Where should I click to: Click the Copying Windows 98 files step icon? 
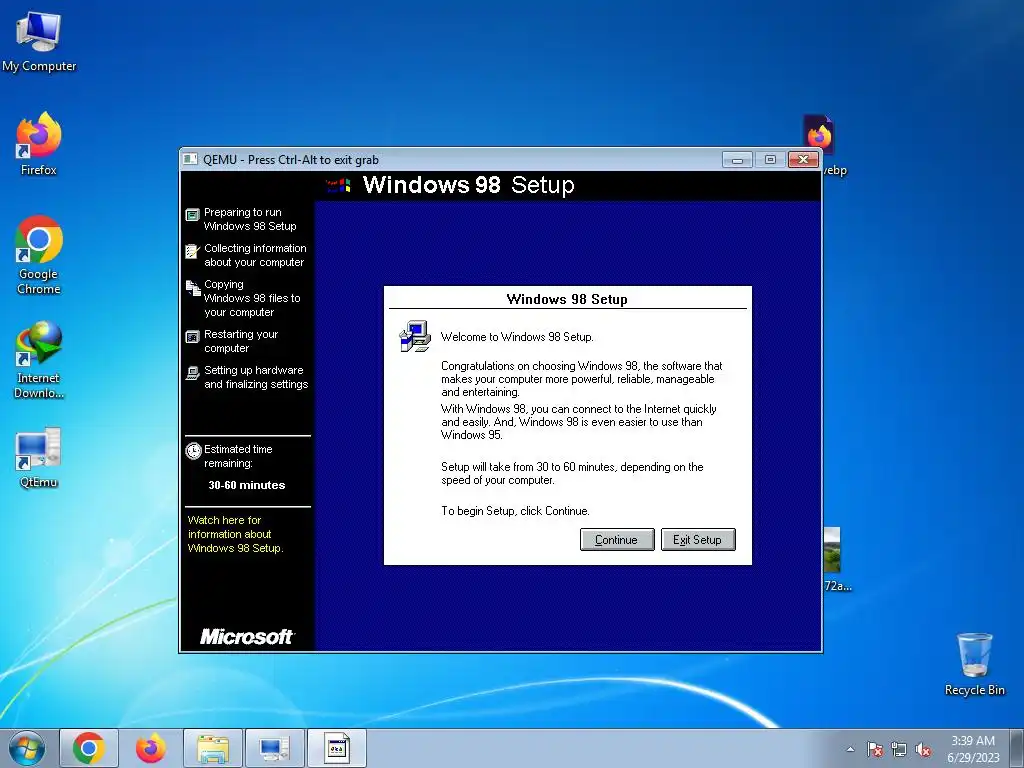pyautogui.click(x=193, y=288)
